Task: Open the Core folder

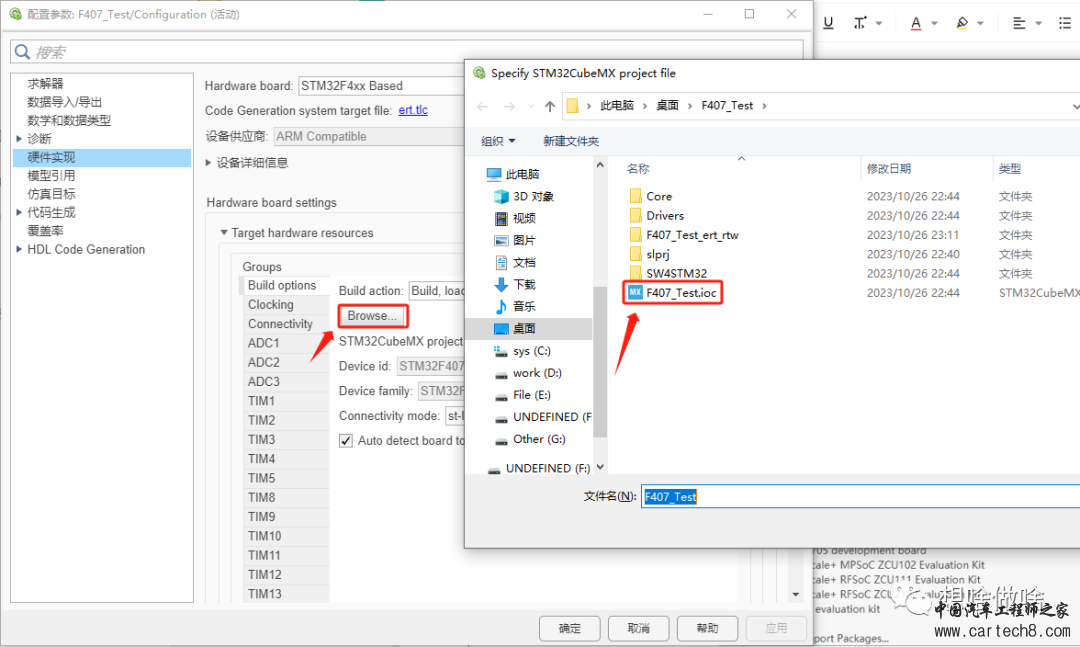Action: pyautogui.click(x=650, y=196)
